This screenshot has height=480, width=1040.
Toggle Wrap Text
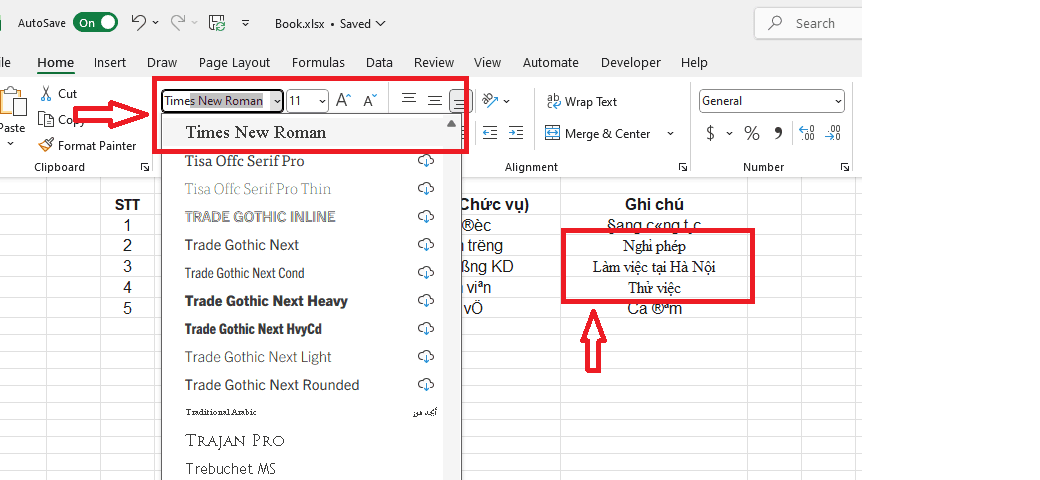coord(582,101)
